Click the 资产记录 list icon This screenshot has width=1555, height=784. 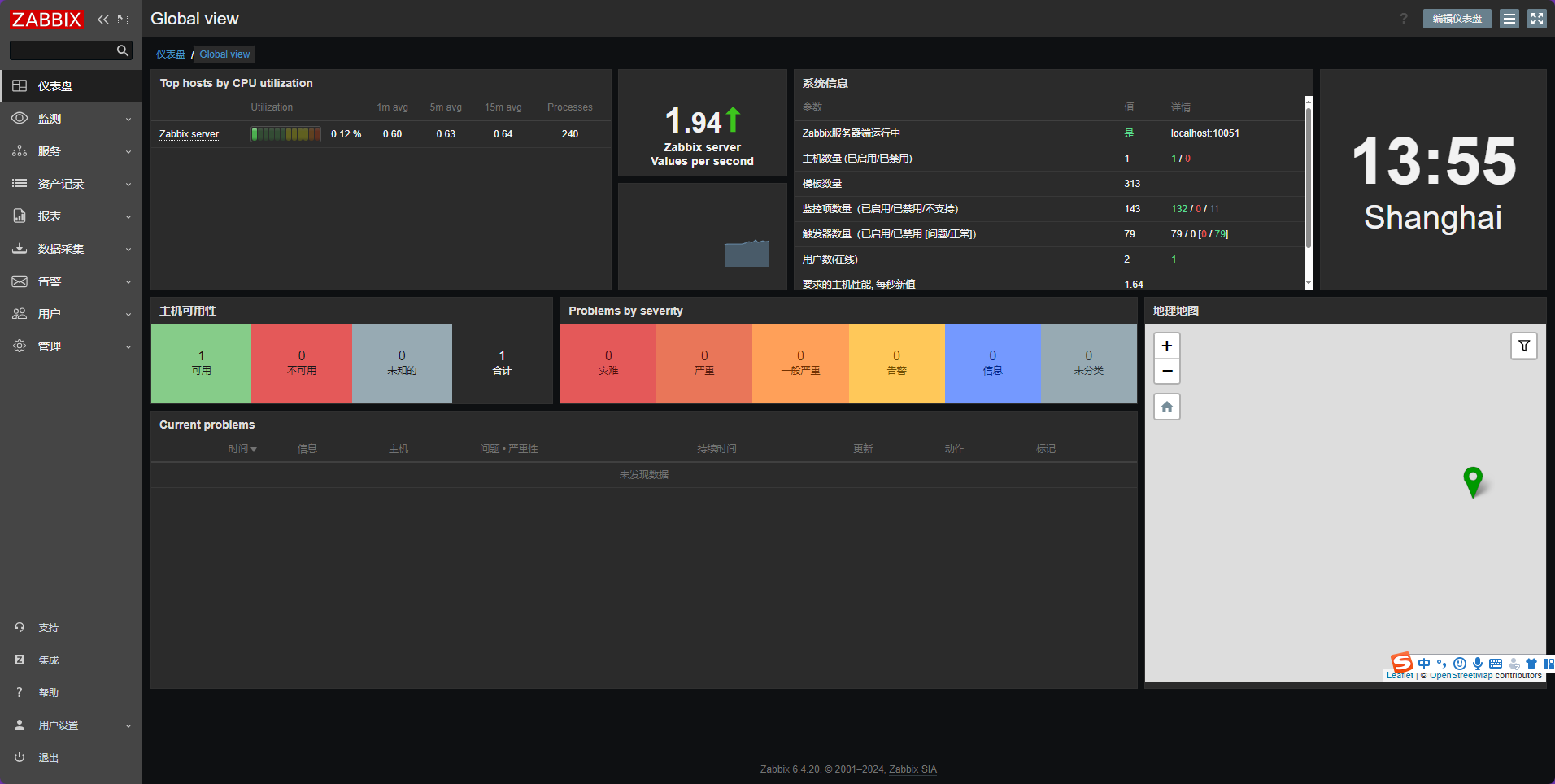[20, 183]
